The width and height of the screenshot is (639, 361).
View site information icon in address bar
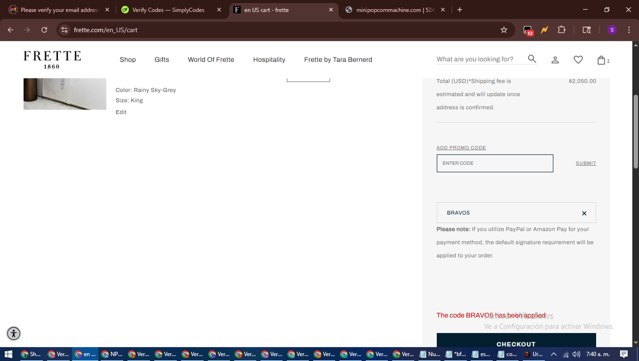(x=64, y=30)
